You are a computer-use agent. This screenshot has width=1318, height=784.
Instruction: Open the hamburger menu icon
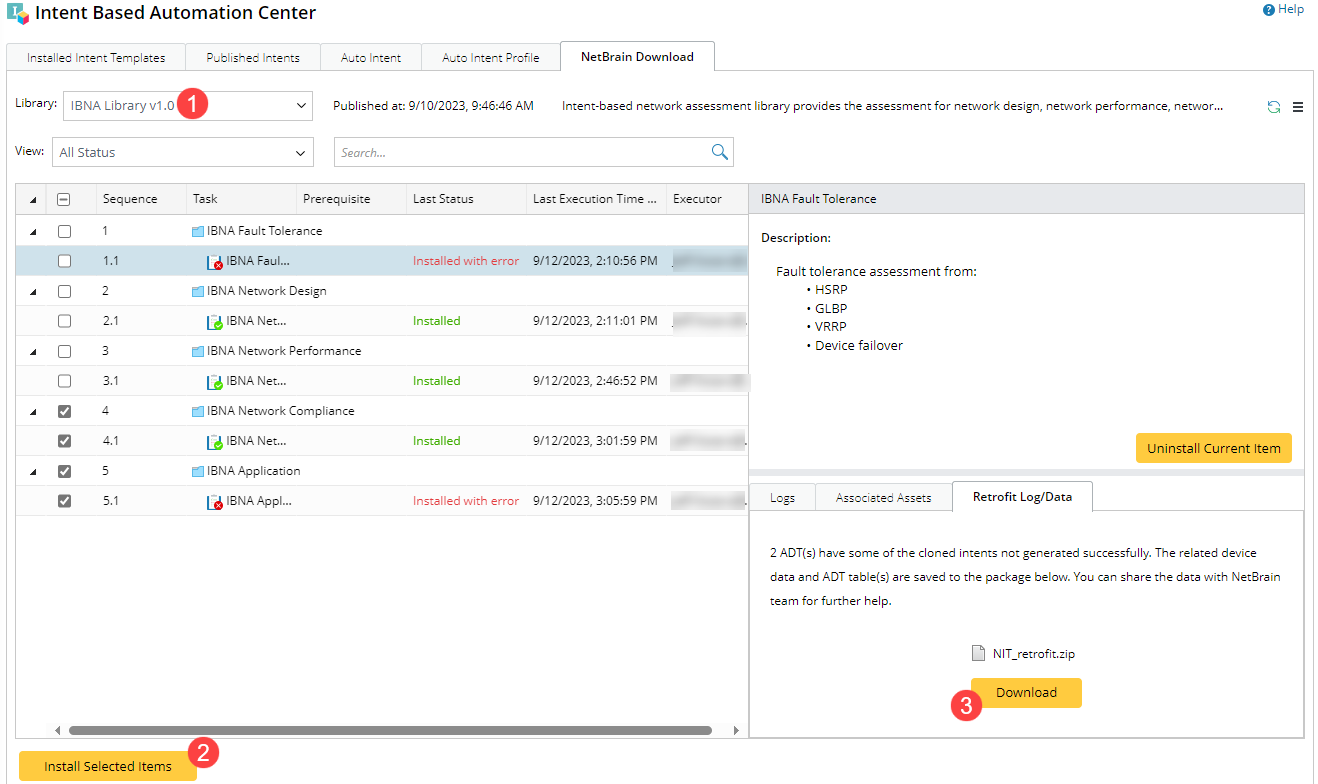[1298, 107]
